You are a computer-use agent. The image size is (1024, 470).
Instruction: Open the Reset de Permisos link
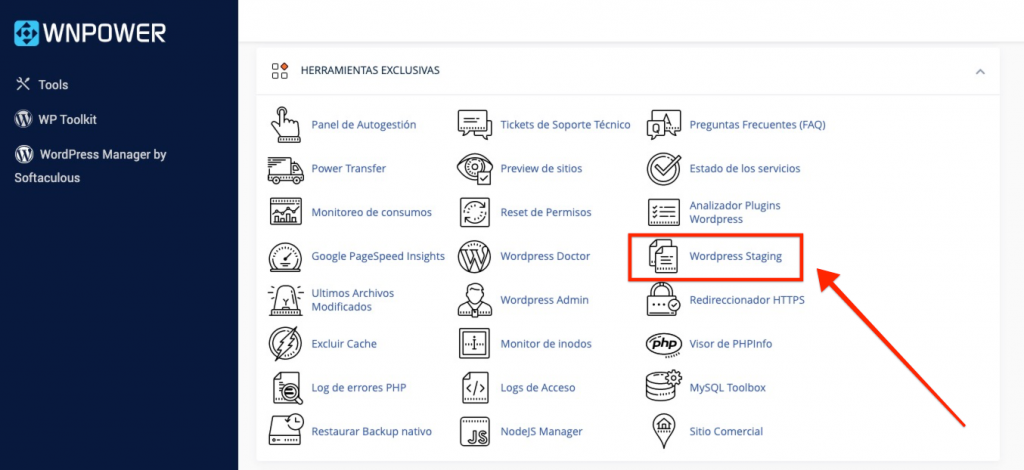[546, 212]
